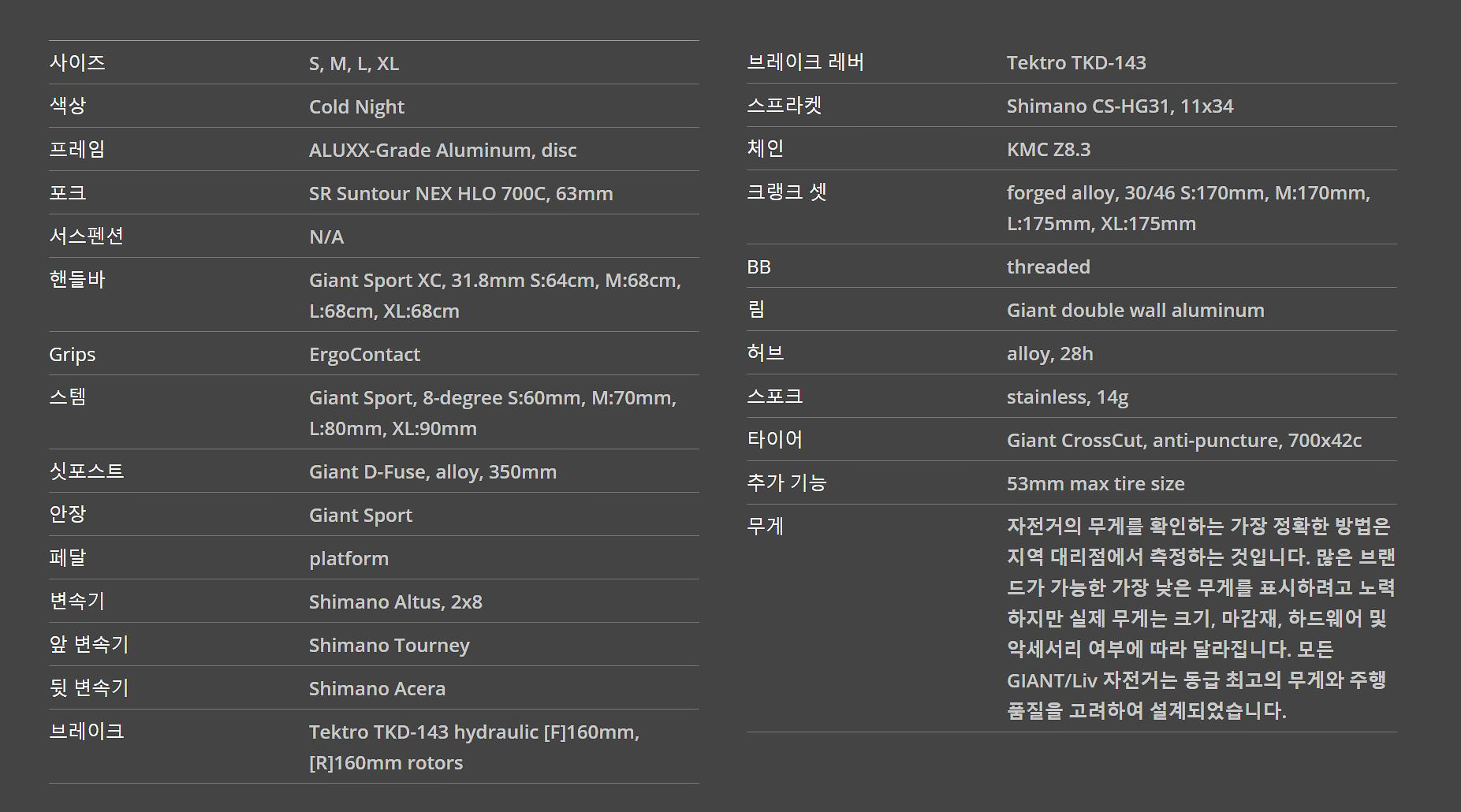Viewport: 1461px width, 812px height.
Task: Click rim value 'Giant double wall aluminum'
Action: (x=1135, y=311)
